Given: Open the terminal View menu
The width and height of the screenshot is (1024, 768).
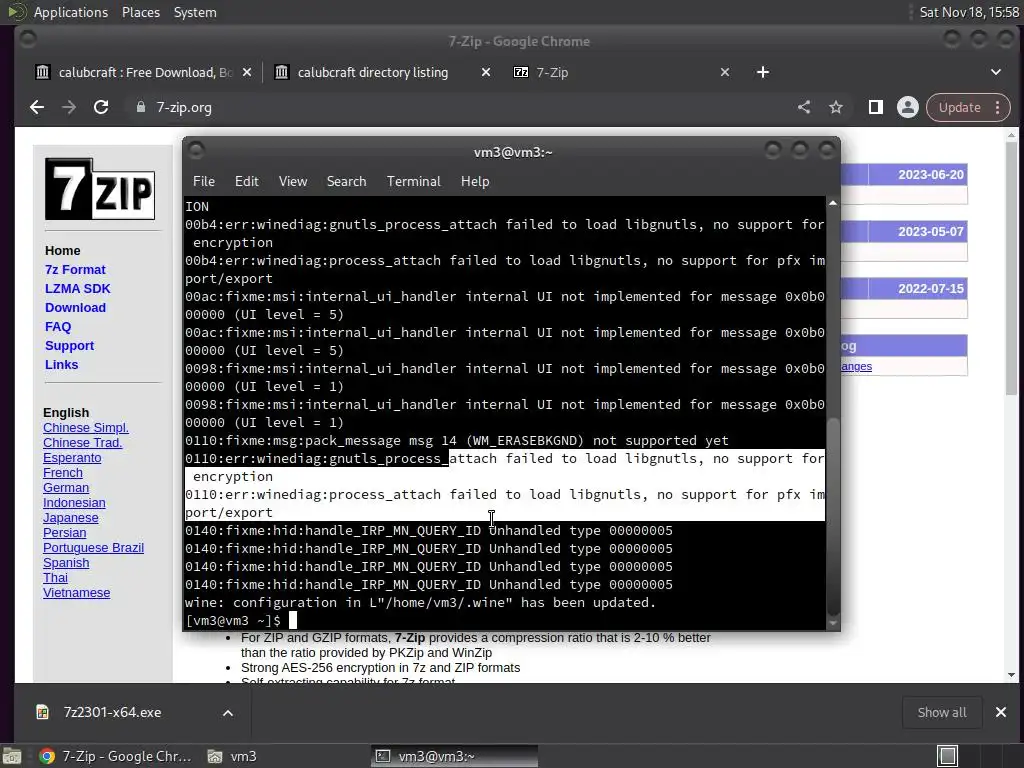Looking at the screenshot, I should (x=293, y=181).
